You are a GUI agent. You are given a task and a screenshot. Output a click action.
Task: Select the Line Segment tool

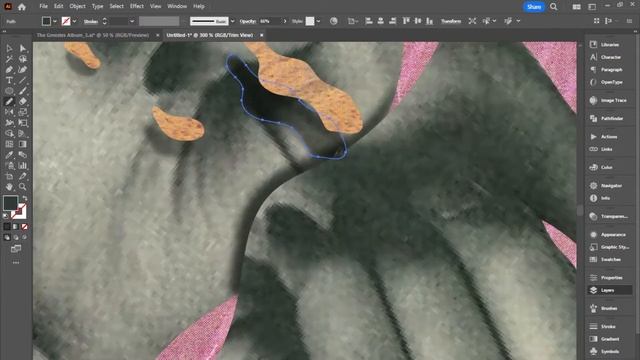click(x=23, y=80)
